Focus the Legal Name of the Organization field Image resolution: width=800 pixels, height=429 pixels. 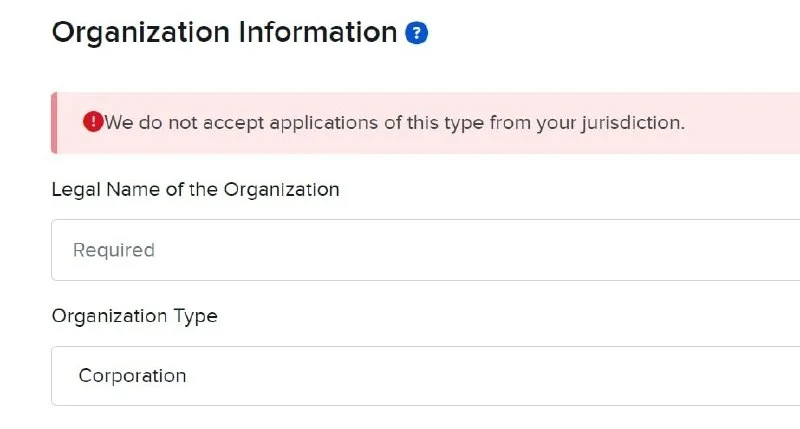(426, 250)
